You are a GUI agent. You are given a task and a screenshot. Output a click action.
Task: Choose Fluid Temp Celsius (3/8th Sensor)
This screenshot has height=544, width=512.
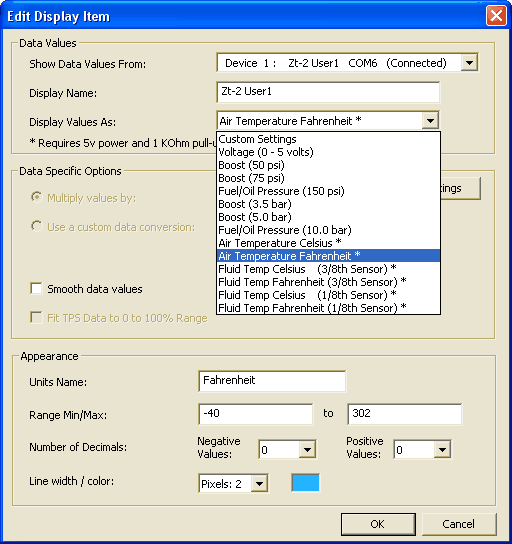[328, 269]
